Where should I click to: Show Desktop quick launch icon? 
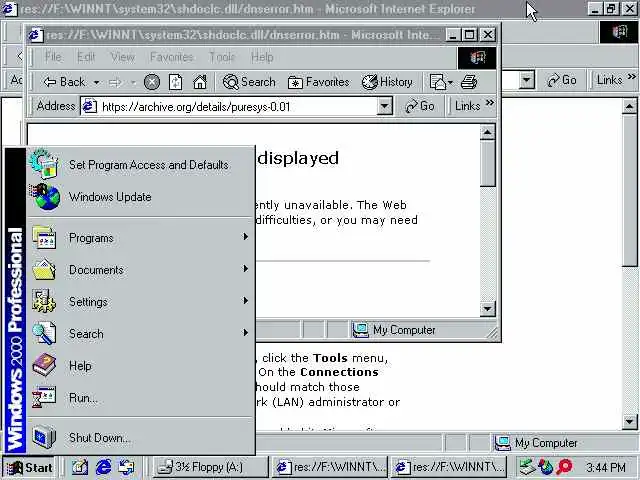[80, 467]
